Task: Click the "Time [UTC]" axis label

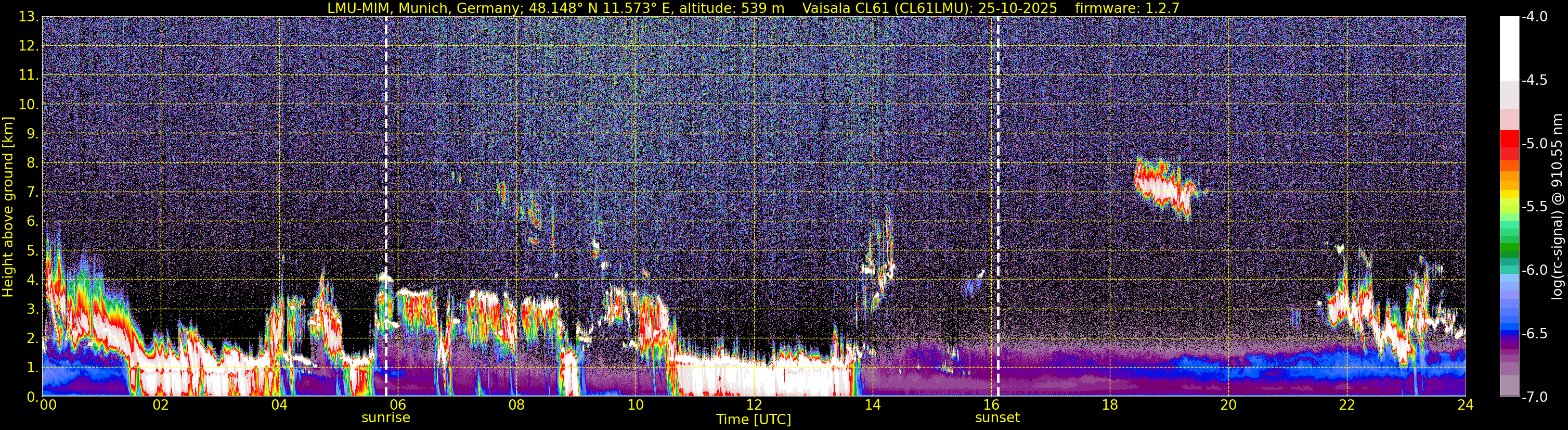Action: (x=754, y=420)
